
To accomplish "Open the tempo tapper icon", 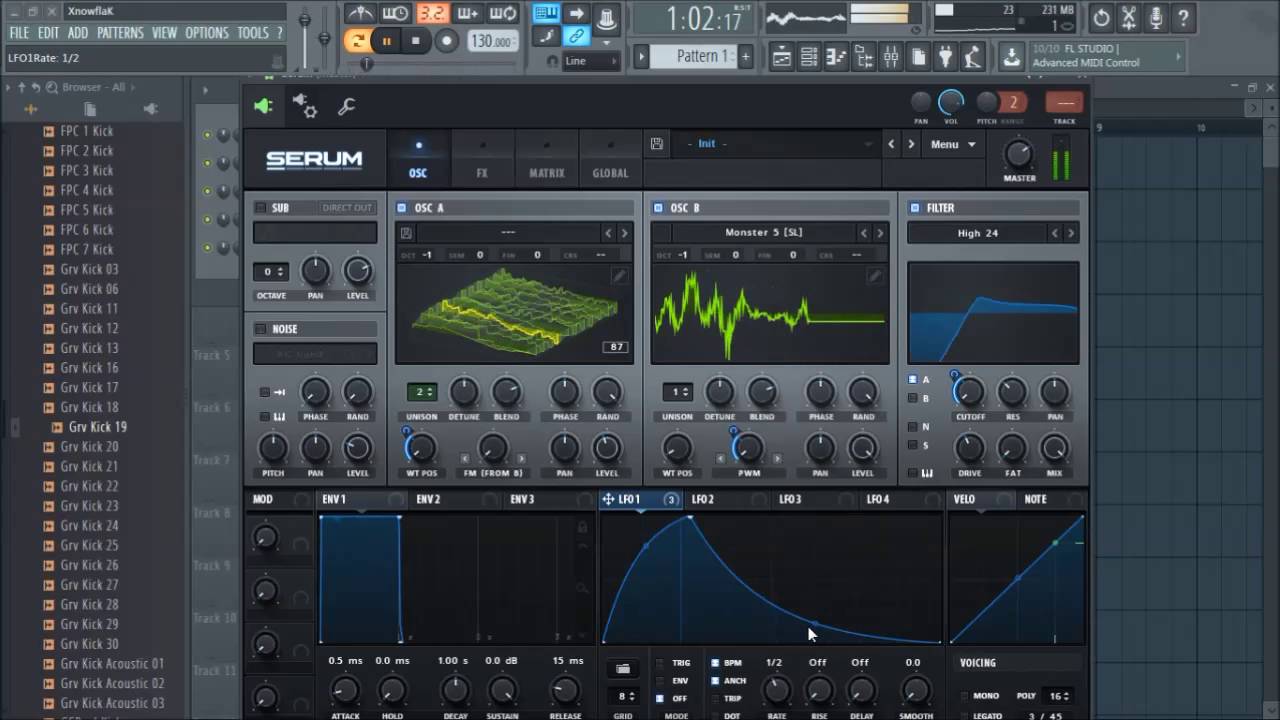I will [x=971, y=58].
